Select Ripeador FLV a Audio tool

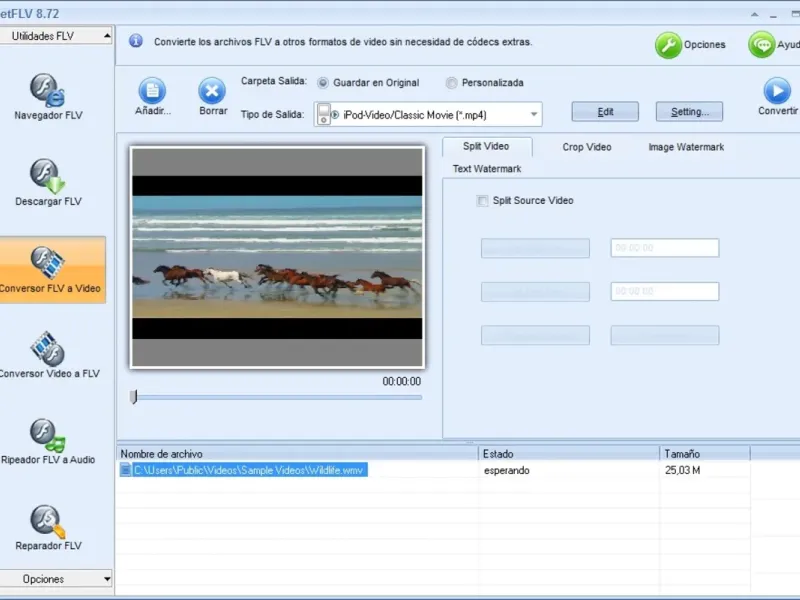pyautogui.click(x=48, y=441)
